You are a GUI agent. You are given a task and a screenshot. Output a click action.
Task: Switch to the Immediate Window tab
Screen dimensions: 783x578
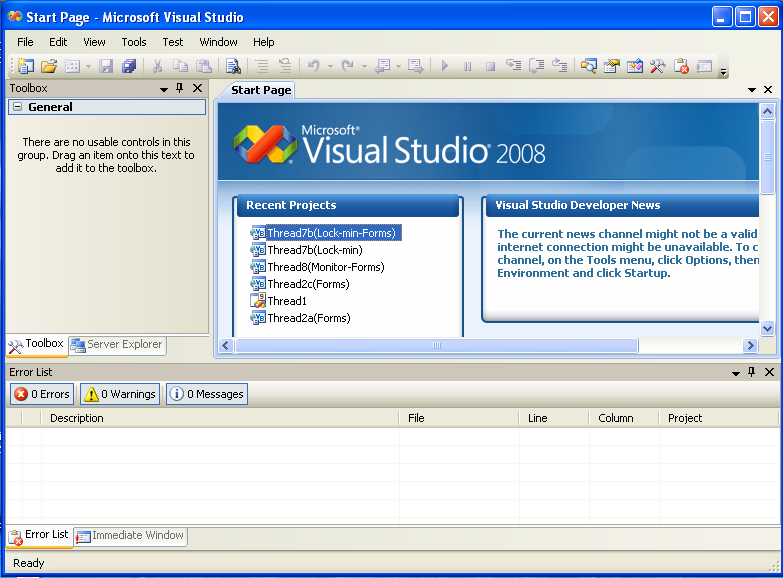pos(130,536)
